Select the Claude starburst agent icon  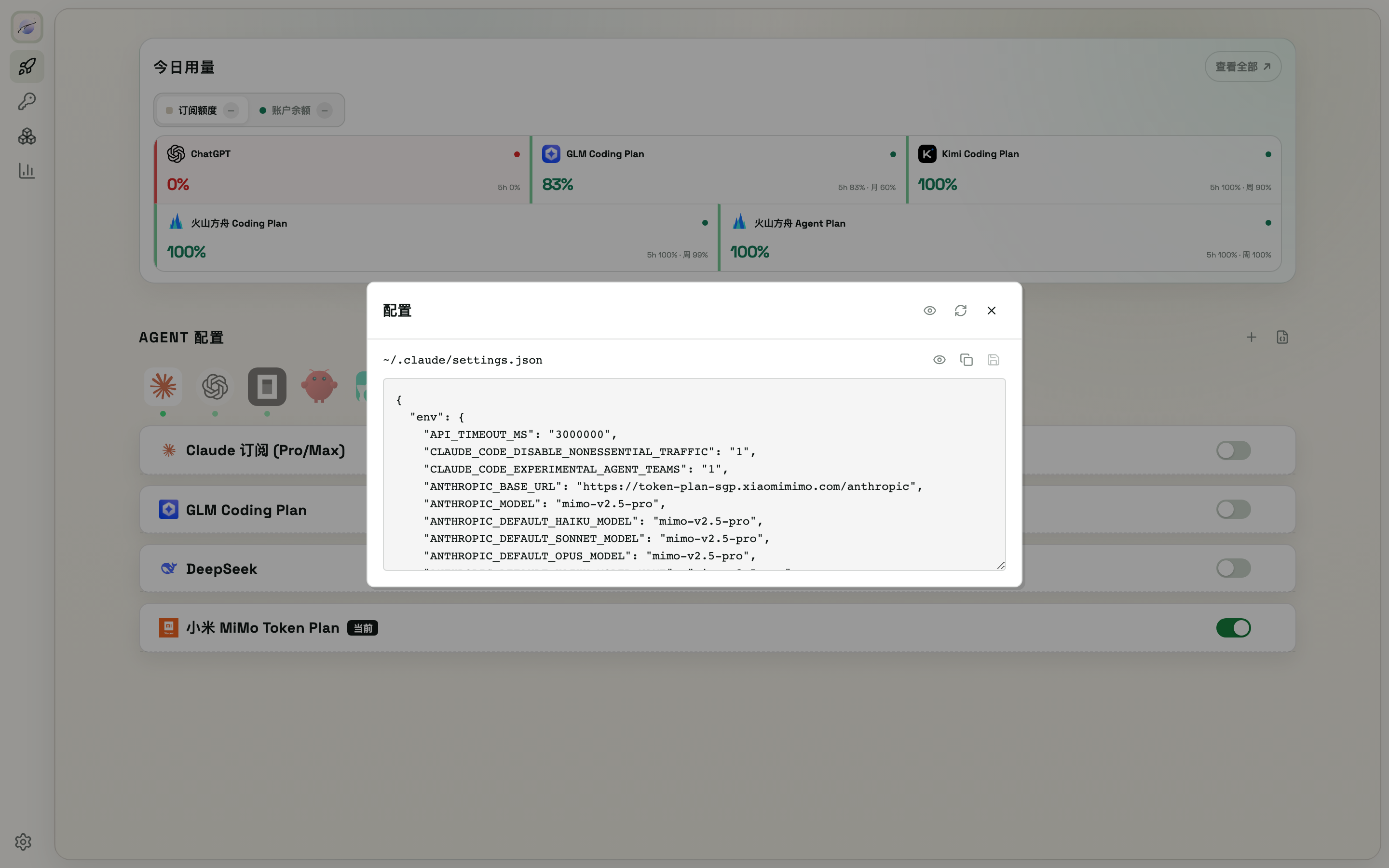[x=163, y=386]
